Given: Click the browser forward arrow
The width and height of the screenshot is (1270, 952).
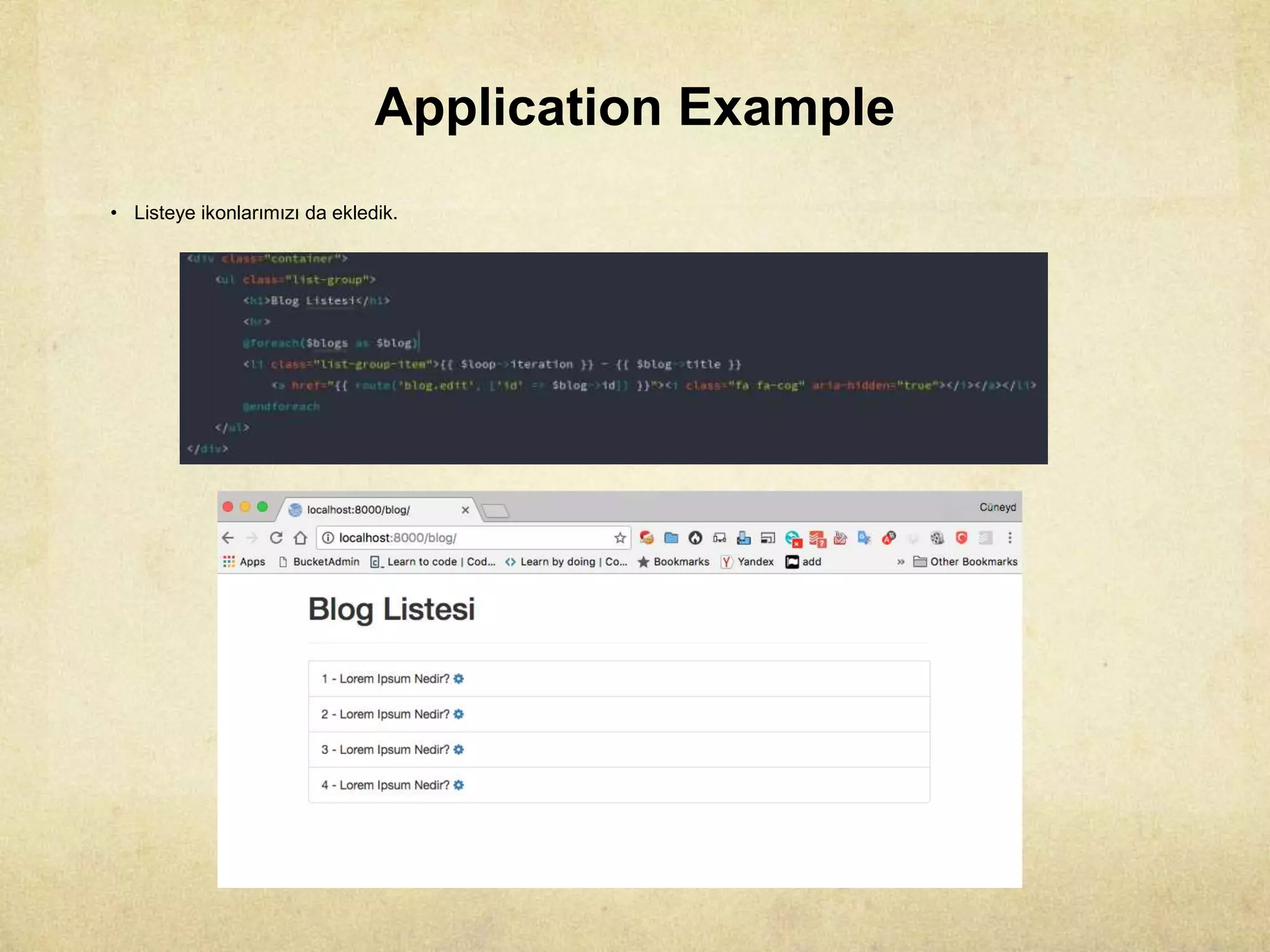Looking at the screenshot, I should pos(252,538).
